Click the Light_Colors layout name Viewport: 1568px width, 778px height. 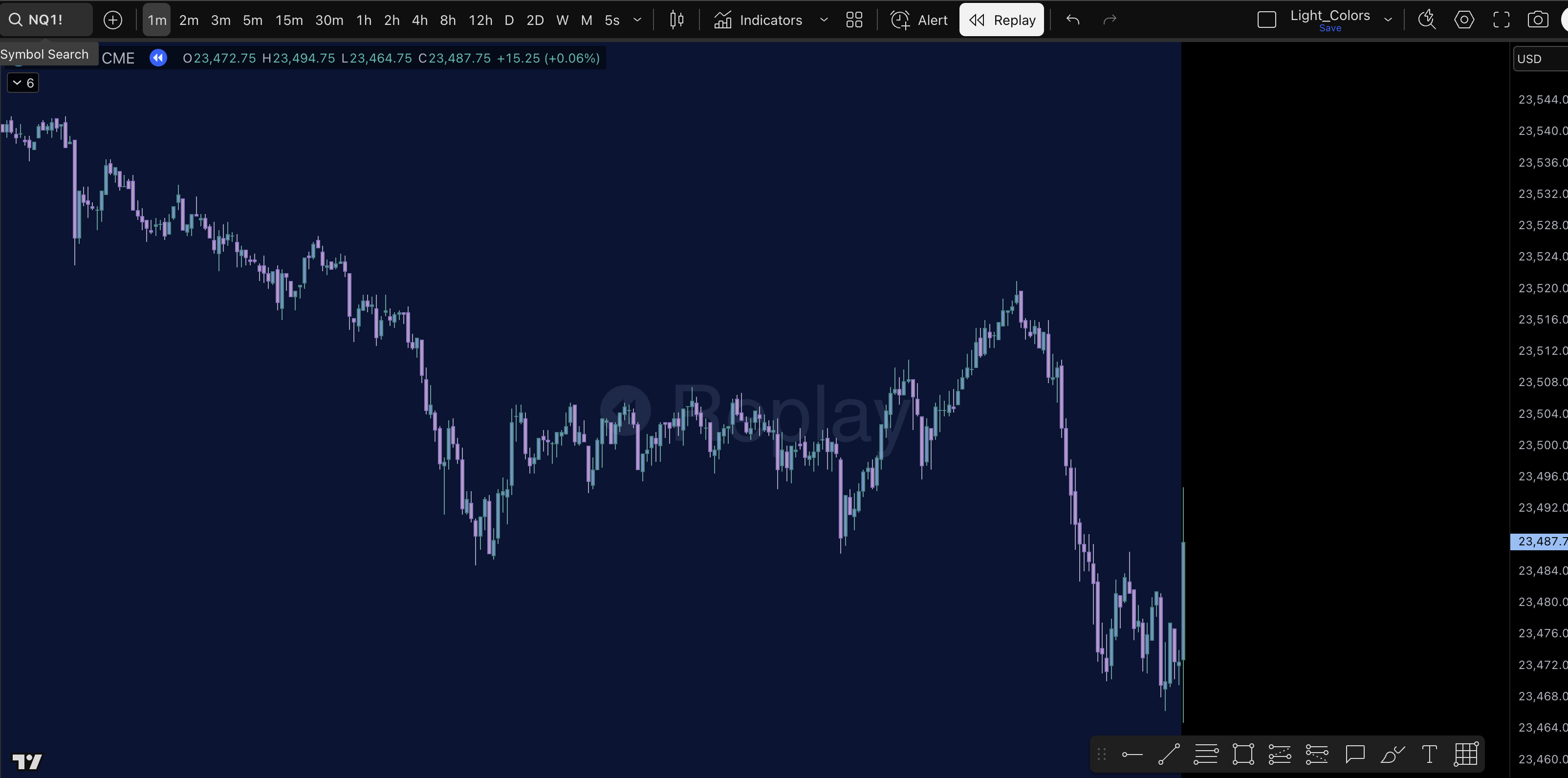tap(1330, 15)
